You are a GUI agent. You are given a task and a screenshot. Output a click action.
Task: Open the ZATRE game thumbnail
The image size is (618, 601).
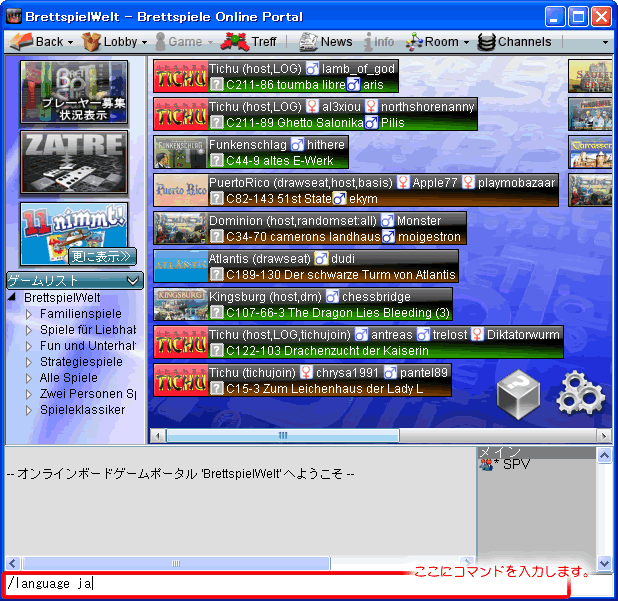click(x=74, y=162)
